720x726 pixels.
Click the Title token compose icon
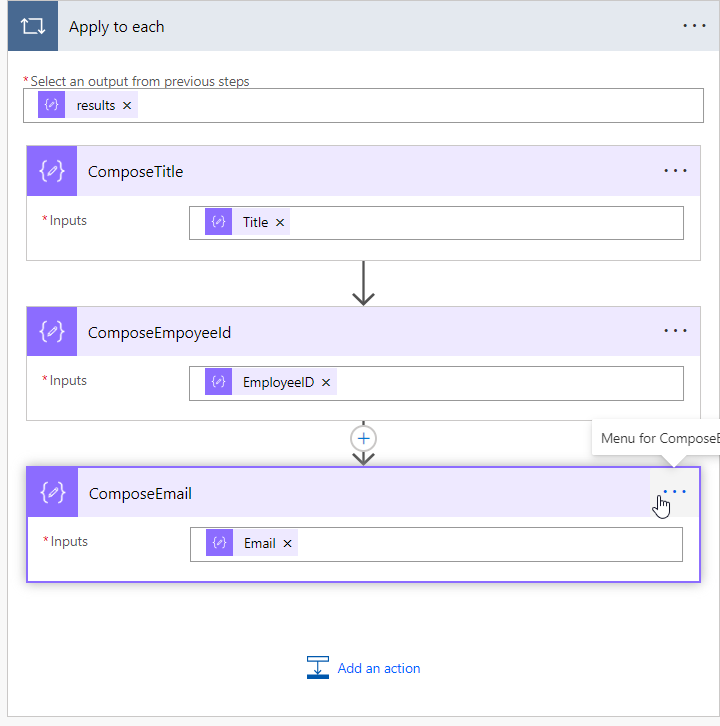point(219,222)
